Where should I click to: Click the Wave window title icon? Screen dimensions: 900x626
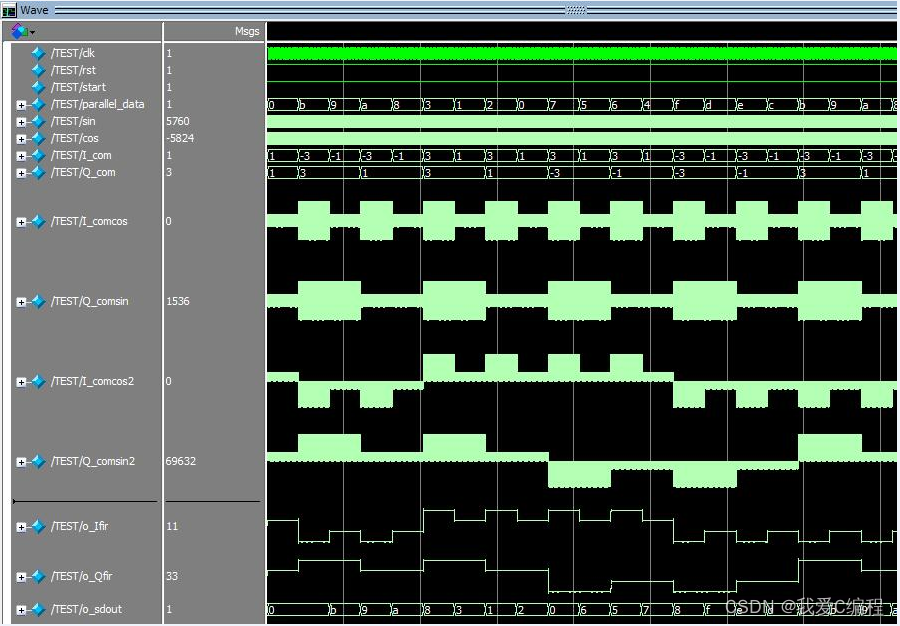point(9,10)
